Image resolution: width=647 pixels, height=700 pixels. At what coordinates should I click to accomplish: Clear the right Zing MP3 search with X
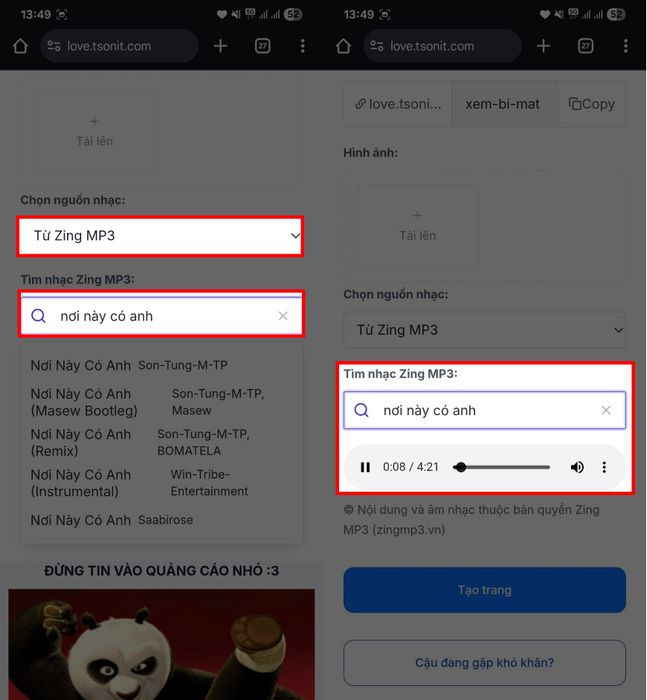coord(606,410)
